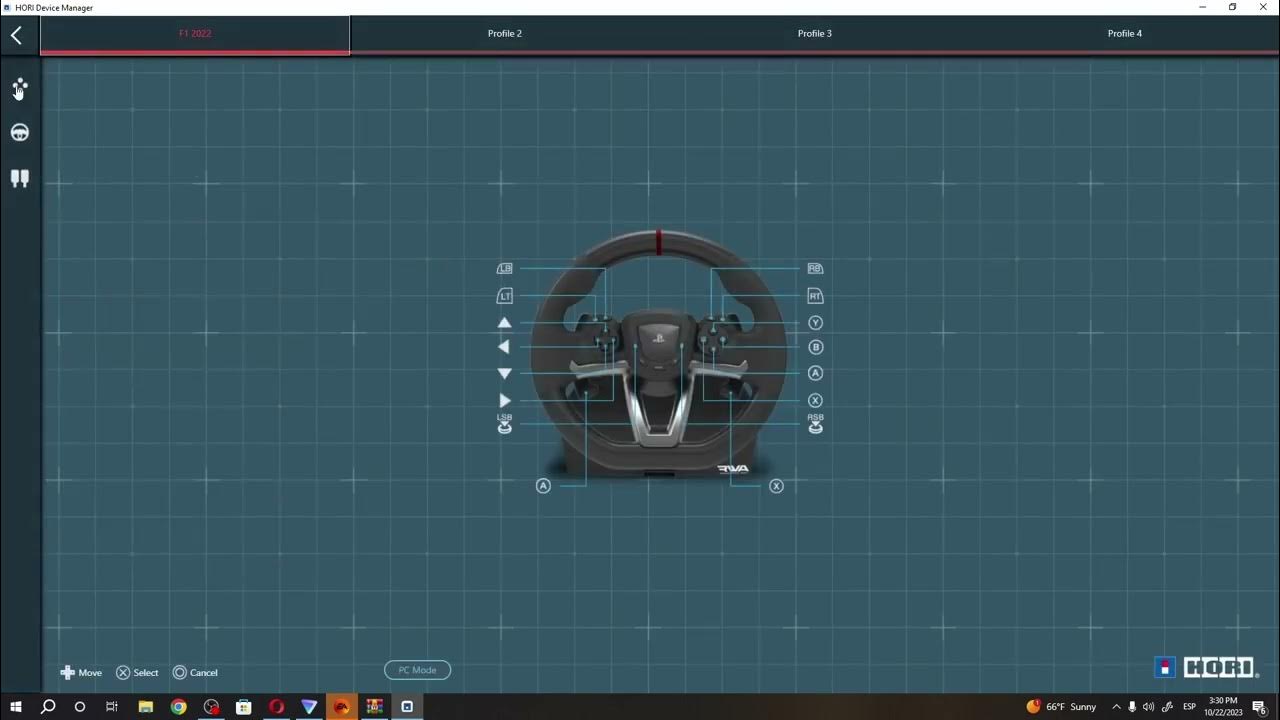Click the Select control hint at bottom
The width and height of the screenshot is (1280, 720).
click(138, 672)
